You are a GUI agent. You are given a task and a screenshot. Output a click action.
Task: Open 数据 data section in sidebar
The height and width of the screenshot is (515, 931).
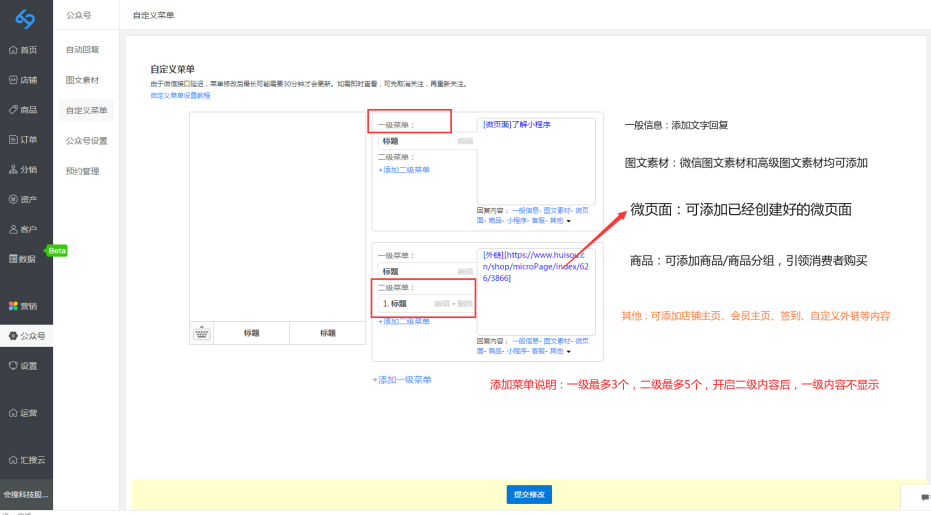point(23,259)
